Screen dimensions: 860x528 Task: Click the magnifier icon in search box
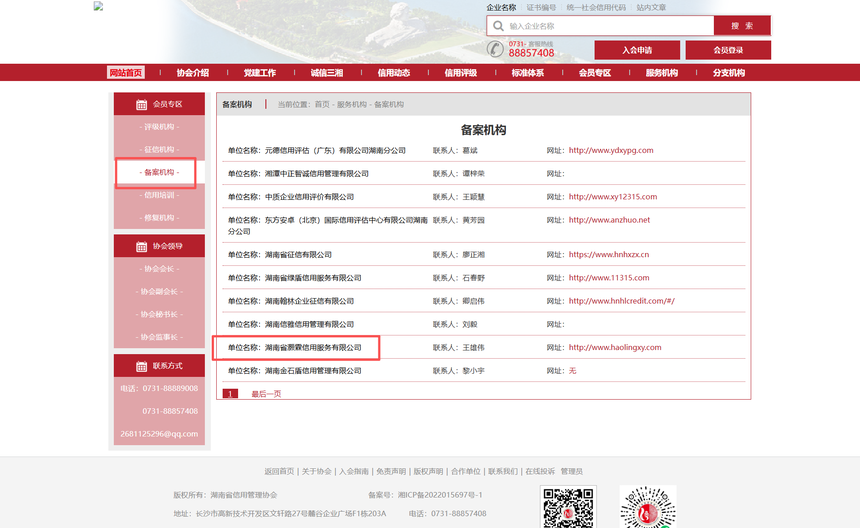click(497, 26)
